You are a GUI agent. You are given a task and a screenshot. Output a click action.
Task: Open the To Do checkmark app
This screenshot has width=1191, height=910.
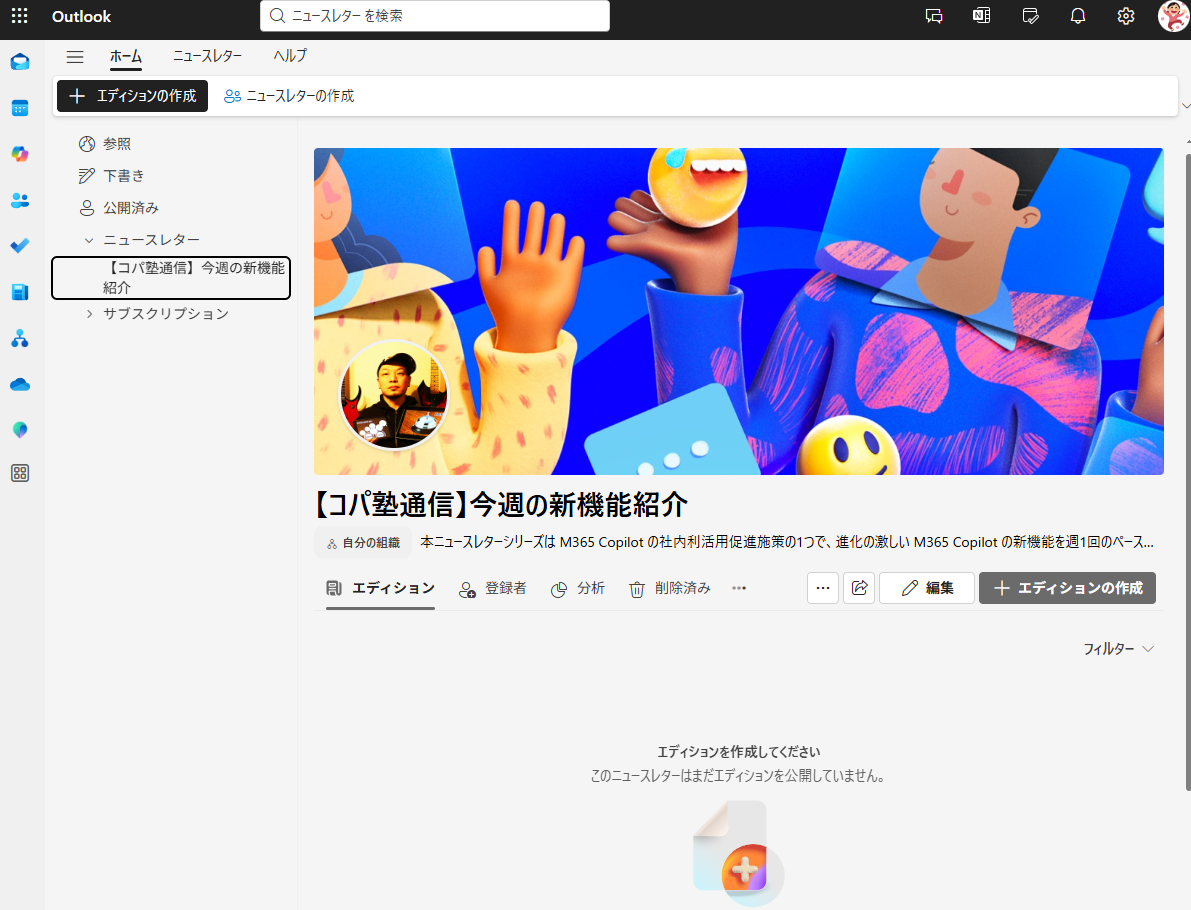pos(20,246)
